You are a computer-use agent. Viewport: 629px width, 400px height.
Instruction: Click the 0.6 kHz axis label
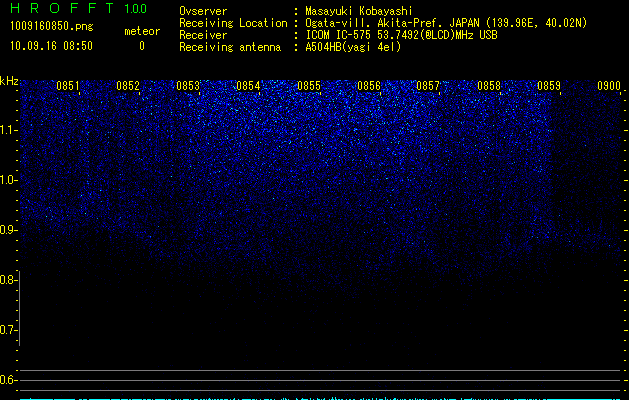click(x=8, y=380)
